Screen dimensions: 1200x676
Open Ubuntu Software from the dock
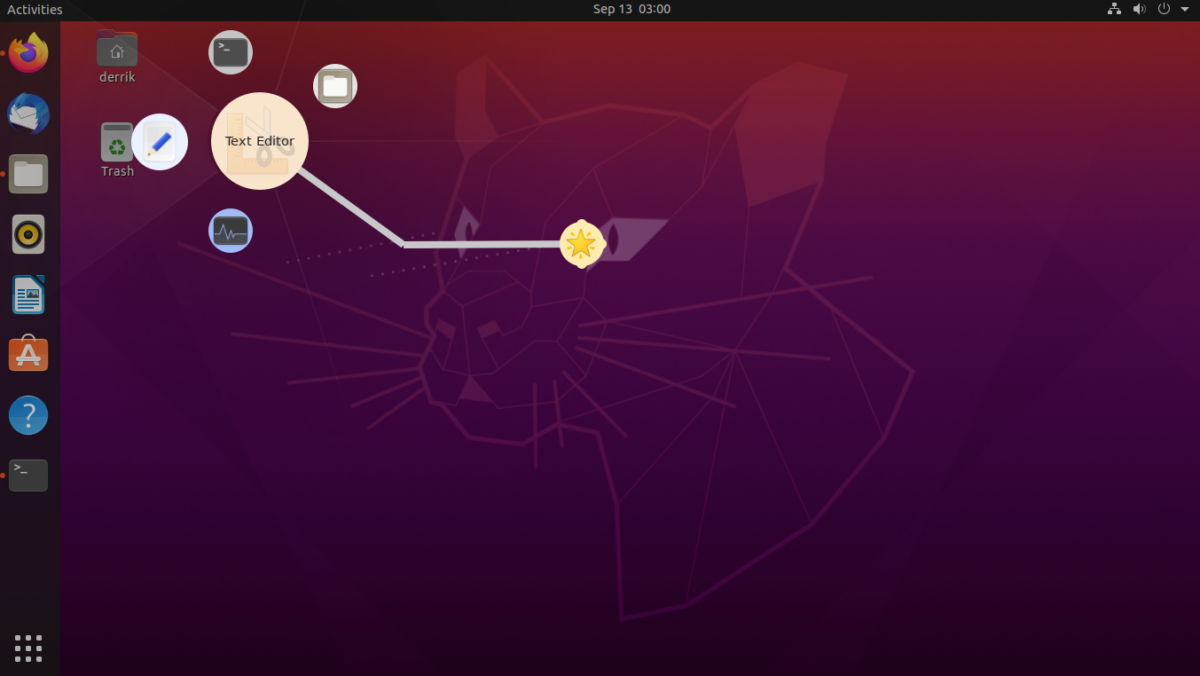click(x=28, y=355)
